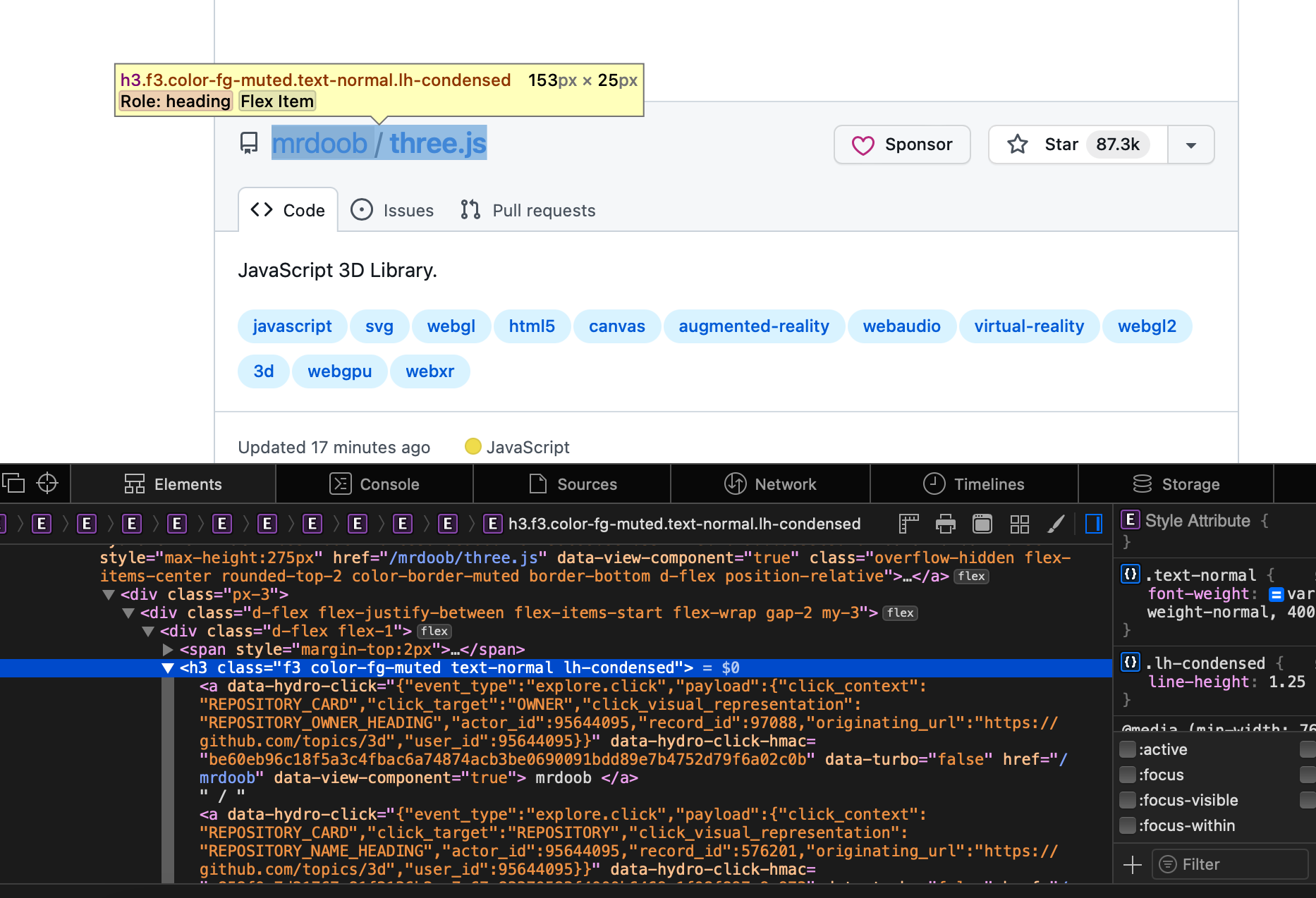Click the line-height value 1.25
This screenshot has height=898, width=1316.
1287,682
